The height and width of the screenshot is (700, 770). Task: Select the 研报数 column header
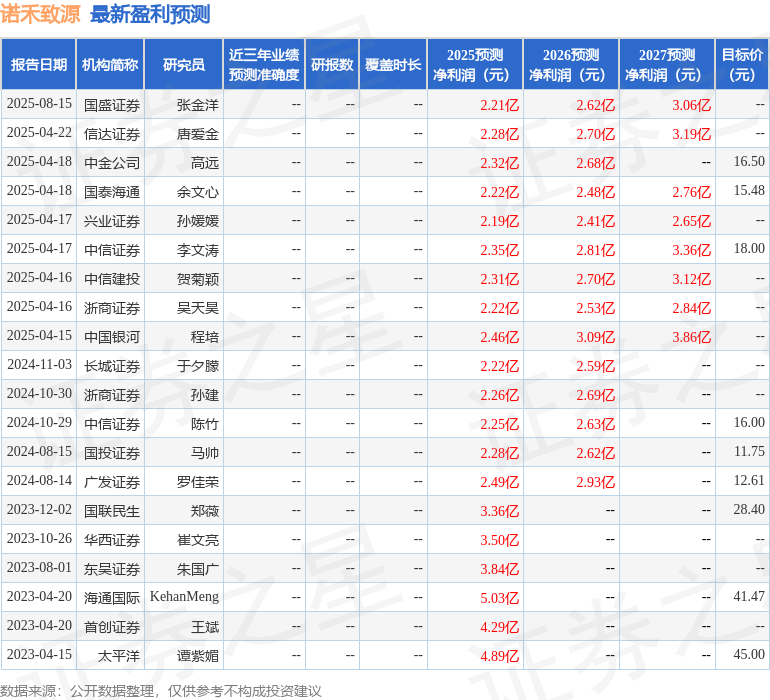[x=332, y=64]
